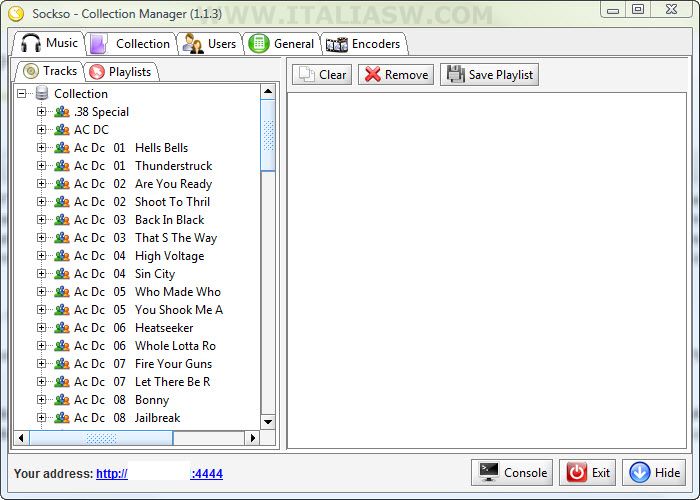Click artist icon beside Fire Your Guns

pos(62,364)
